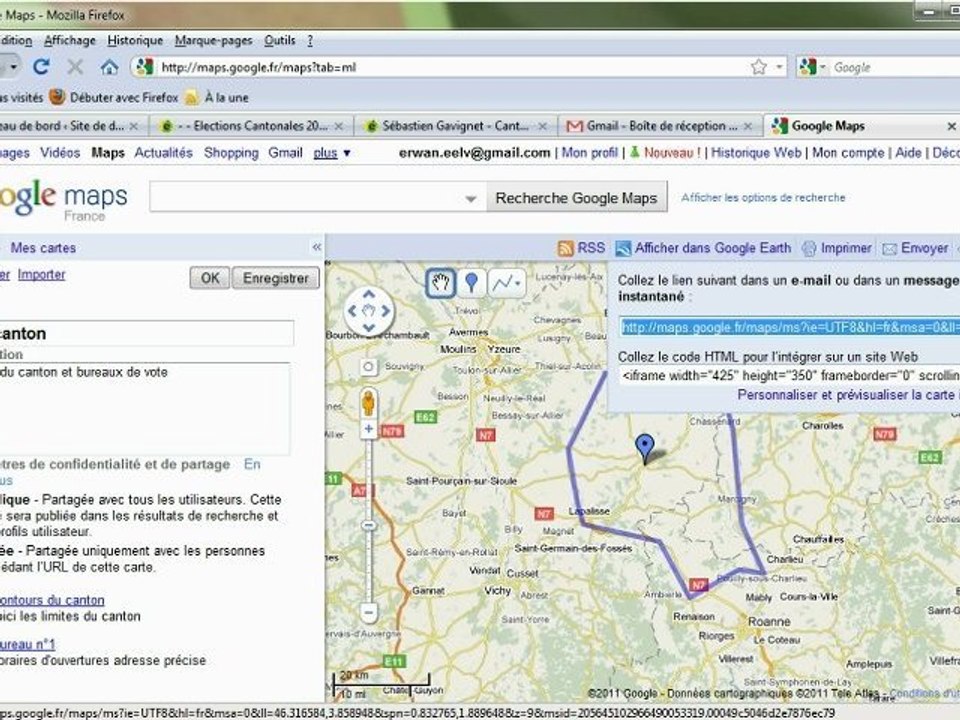Viewport: 960px width, 720px height.
Task: Open the Outils menu
Action: click(280, 40)
